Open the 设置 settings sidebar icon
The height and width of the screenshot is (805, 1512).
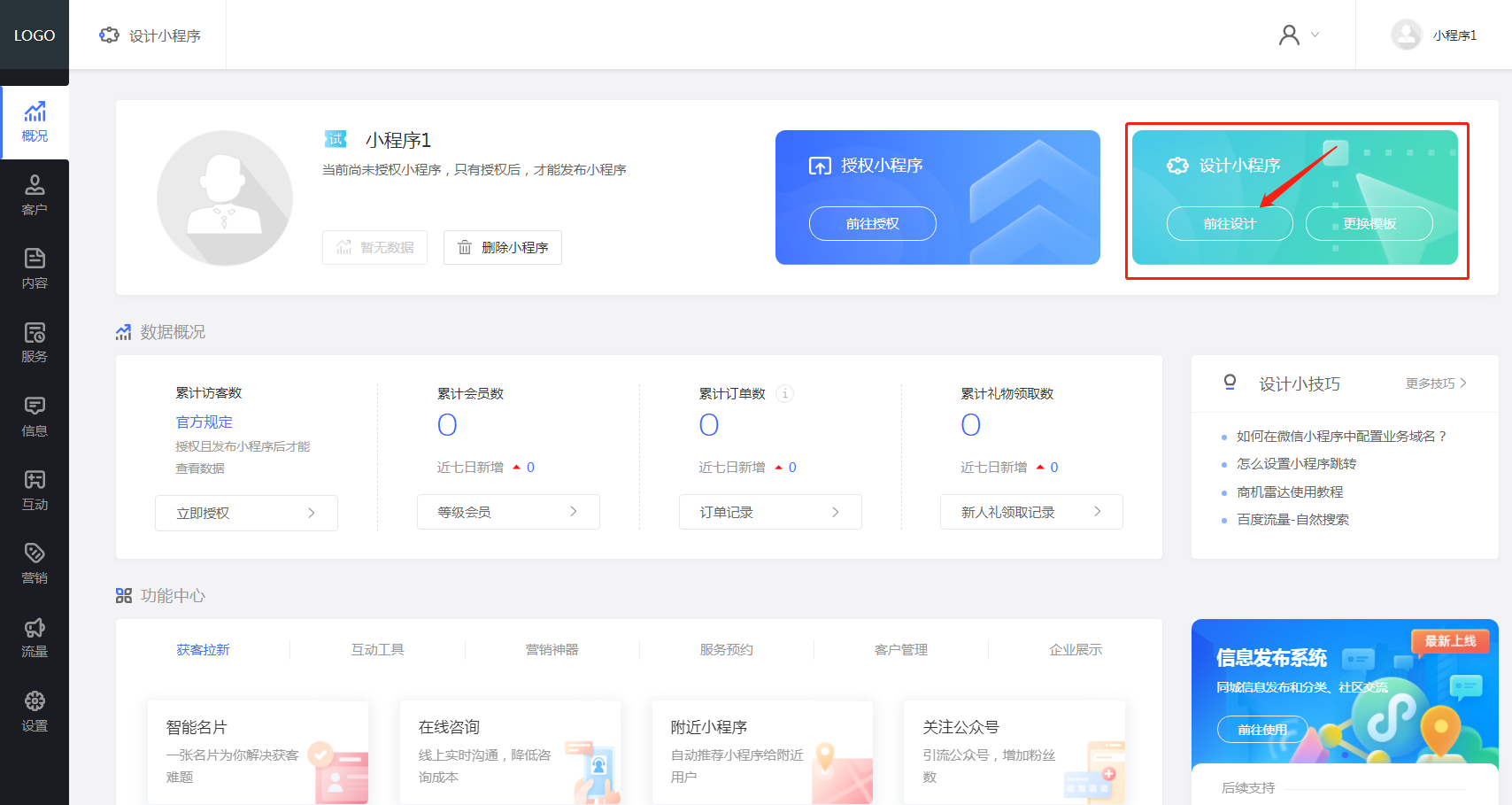point(35,711)
